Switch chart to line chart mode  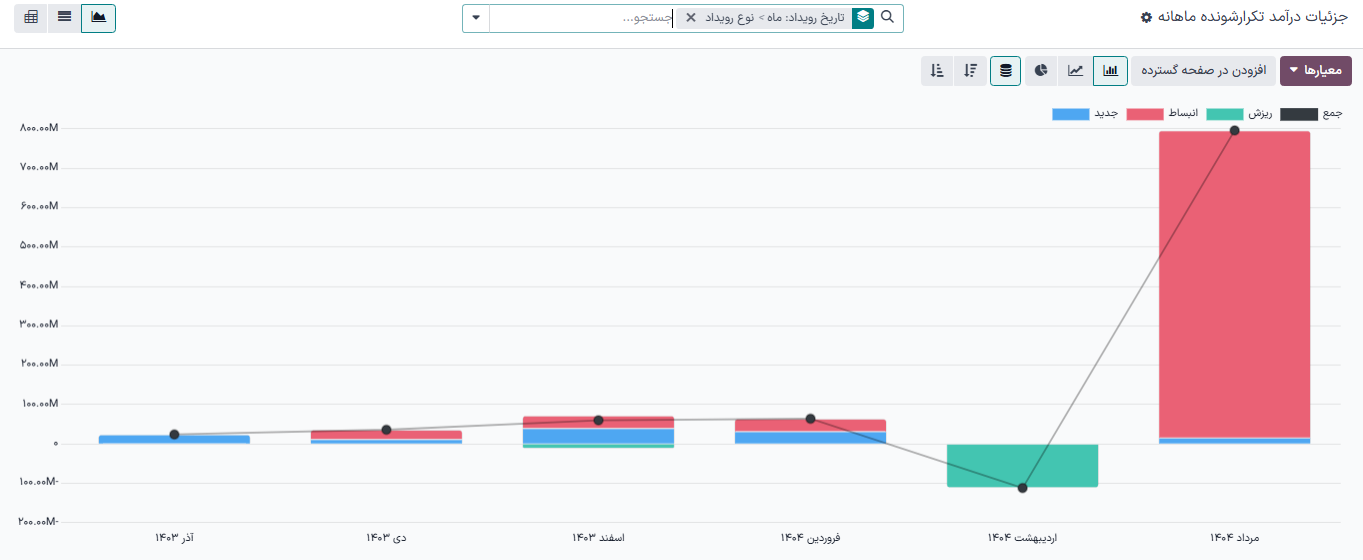point(1075,71)
